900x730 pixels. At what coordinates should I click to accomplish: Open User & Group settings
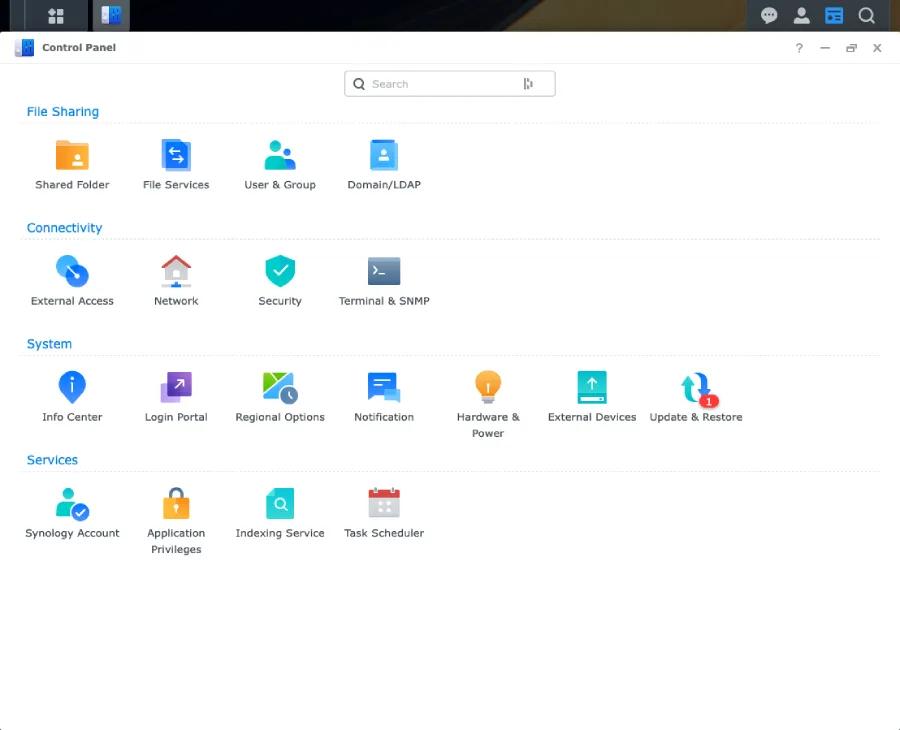(280, 165)
